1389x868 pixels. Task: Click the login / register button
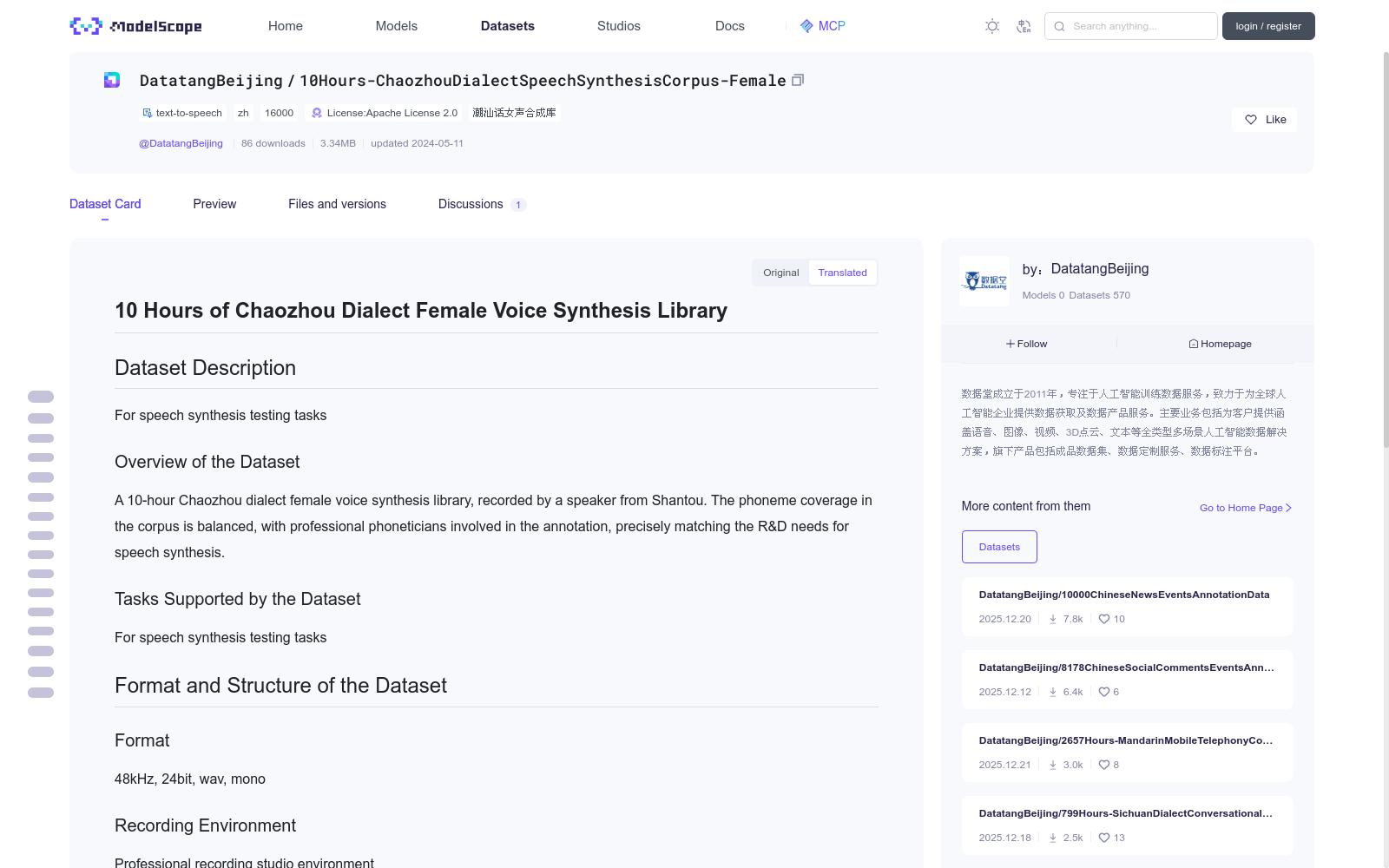1268,26
